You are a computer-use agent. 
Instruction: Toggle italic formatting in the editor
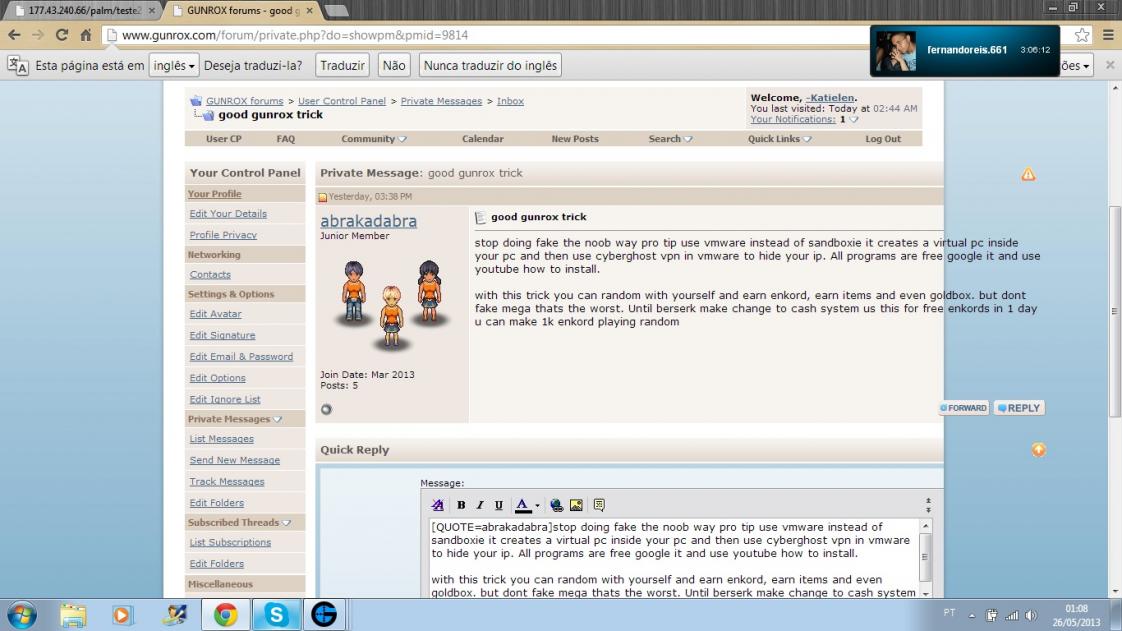tap(480, 505)
